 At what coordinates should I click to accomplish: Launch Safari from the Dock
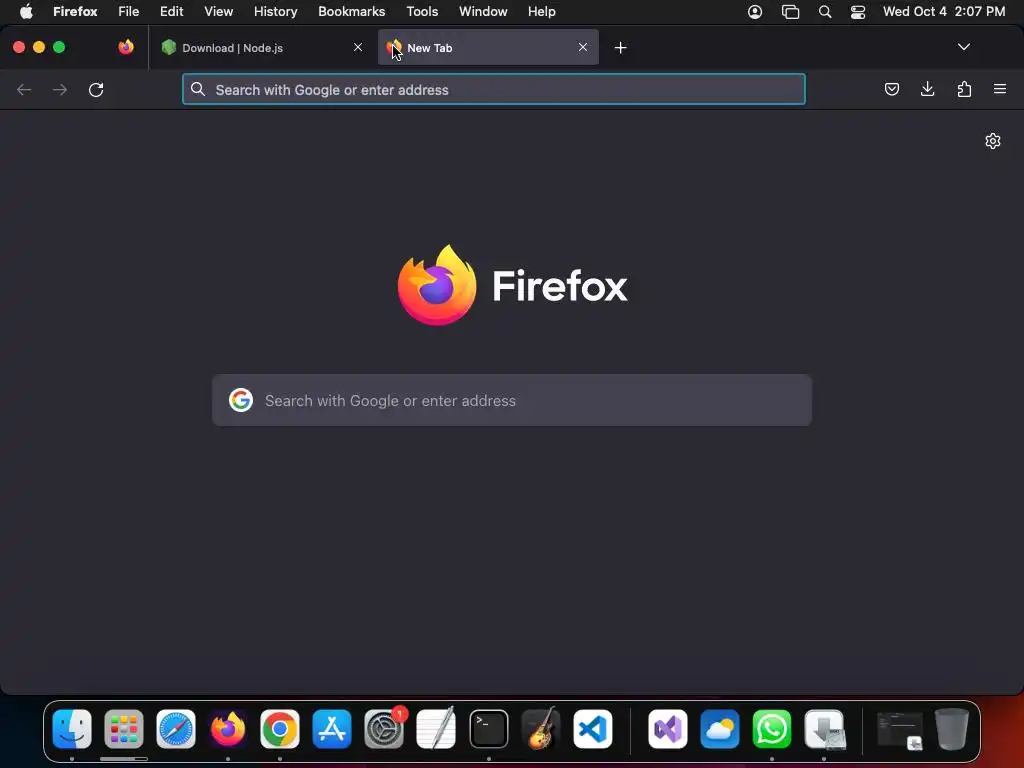(x=176, y=729)
